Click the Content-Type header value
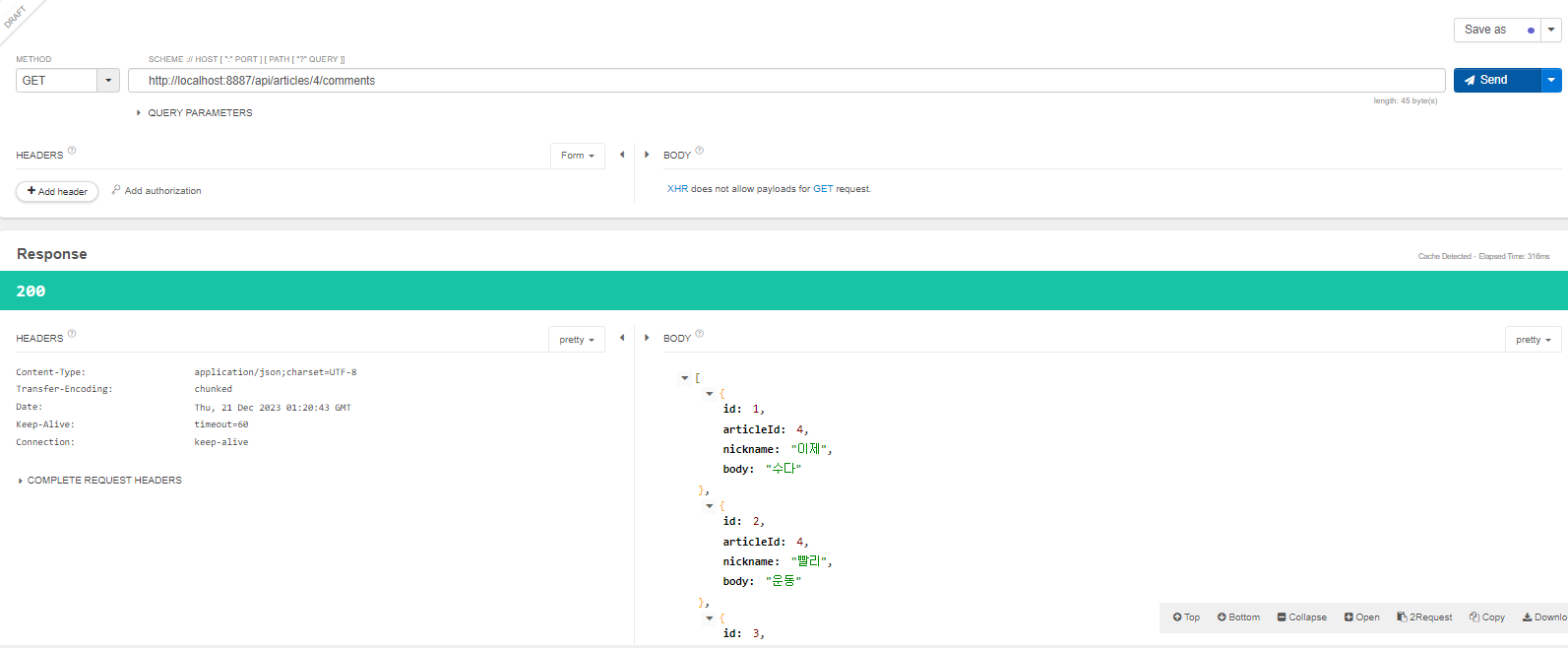Image resolution: width=1568 pixels, height=648 pixels. 276,372
